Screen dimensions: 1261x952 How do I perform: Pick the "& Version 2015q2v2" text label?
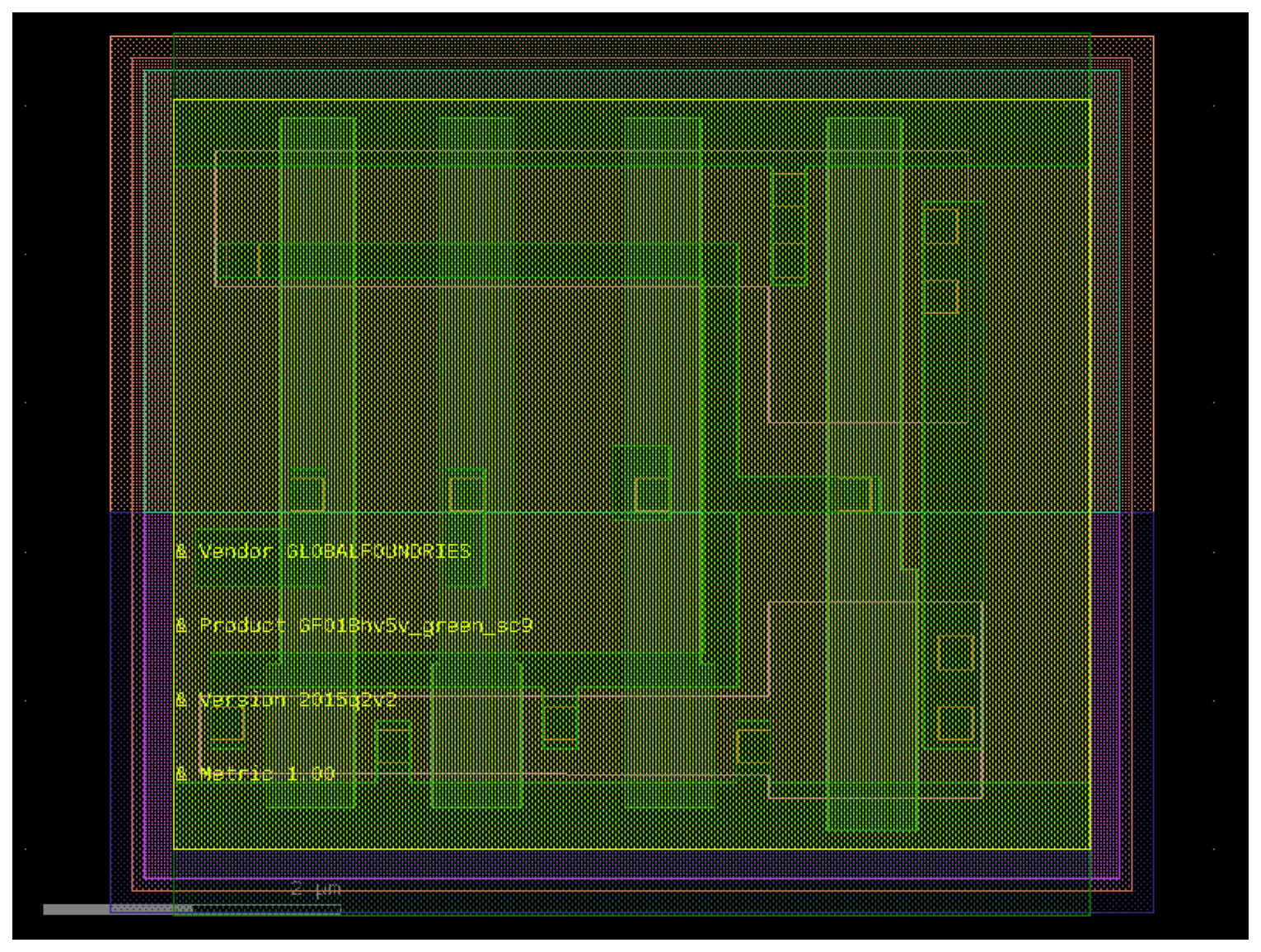286,700
